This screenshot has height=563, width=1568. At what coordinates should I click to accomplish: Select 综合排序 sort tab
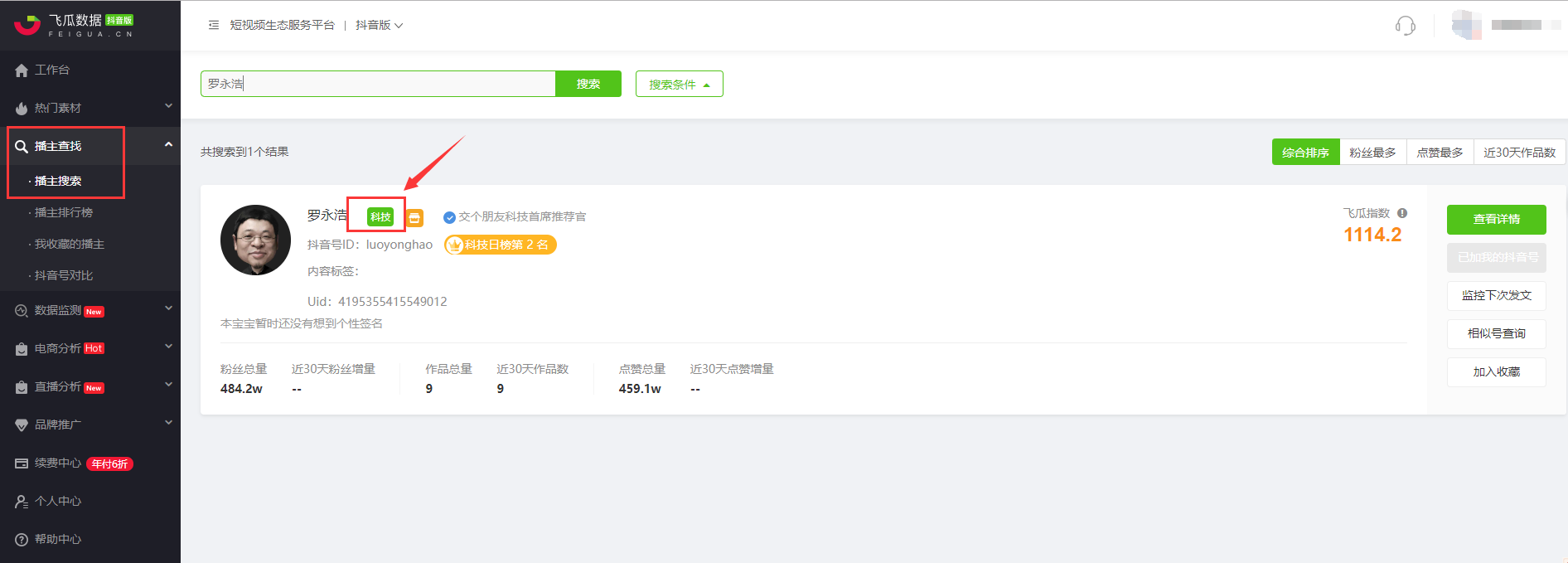pos(1305,152)
